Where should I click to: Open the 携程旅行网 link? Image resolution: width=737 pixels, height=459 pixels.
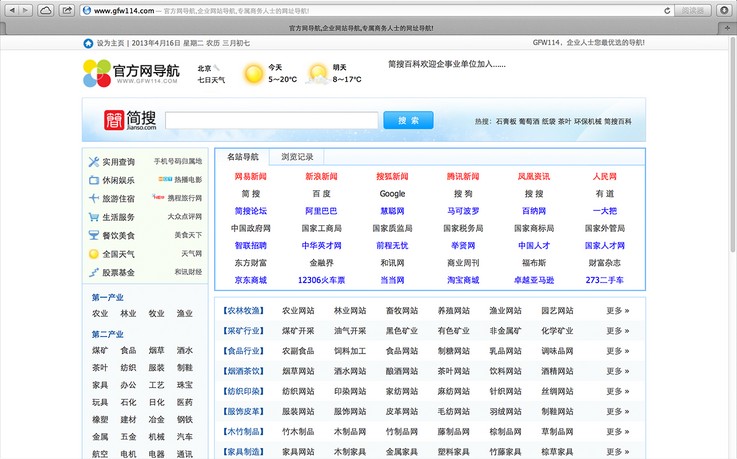pos(185,198)
